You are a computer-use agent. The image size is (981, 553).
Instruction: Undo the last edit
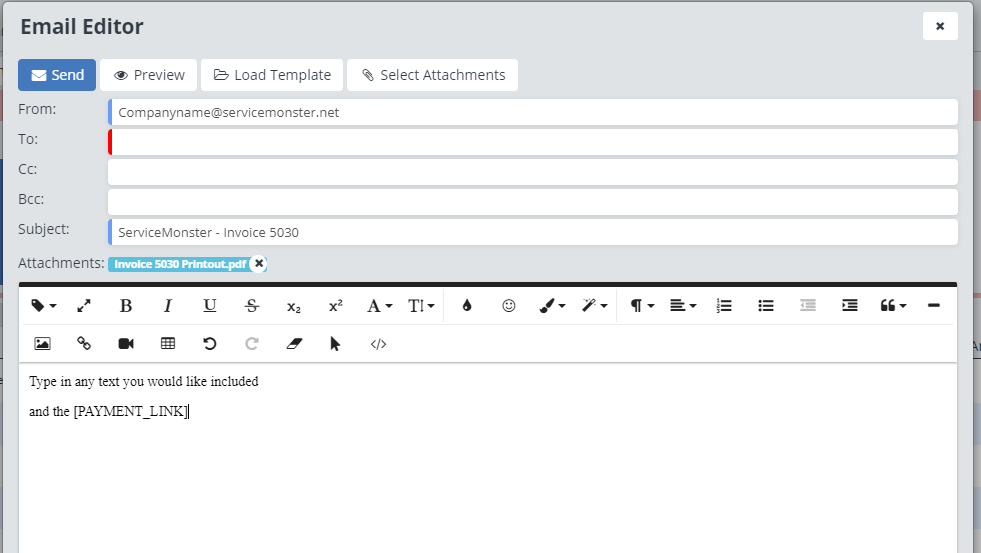pyautogui.click(x=210, y=343)
